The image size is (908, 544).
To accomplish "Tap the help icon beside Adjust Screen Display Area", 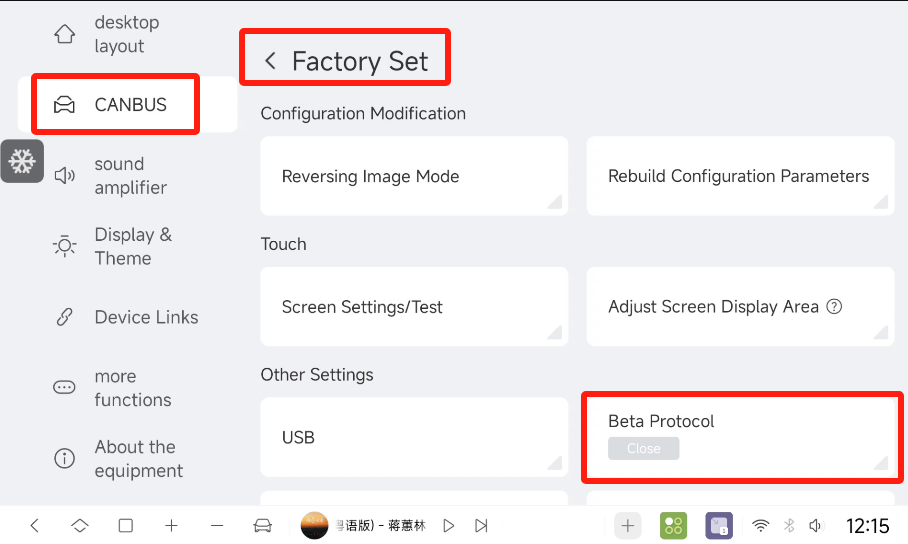I will click(x=834, y=306).
